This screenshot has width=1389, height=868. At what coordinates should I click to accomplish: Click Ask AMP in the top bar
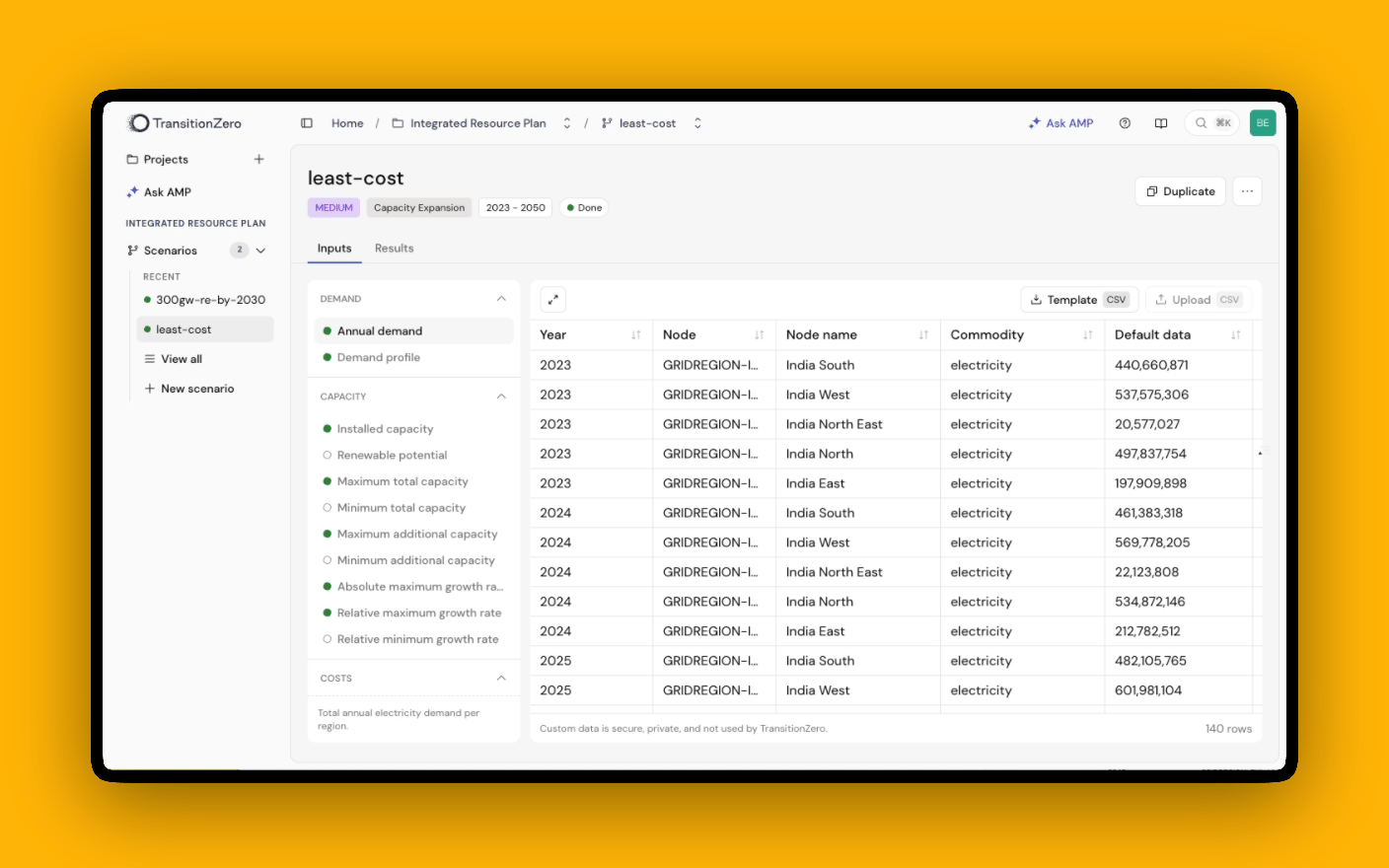(x=1060, y=123)
